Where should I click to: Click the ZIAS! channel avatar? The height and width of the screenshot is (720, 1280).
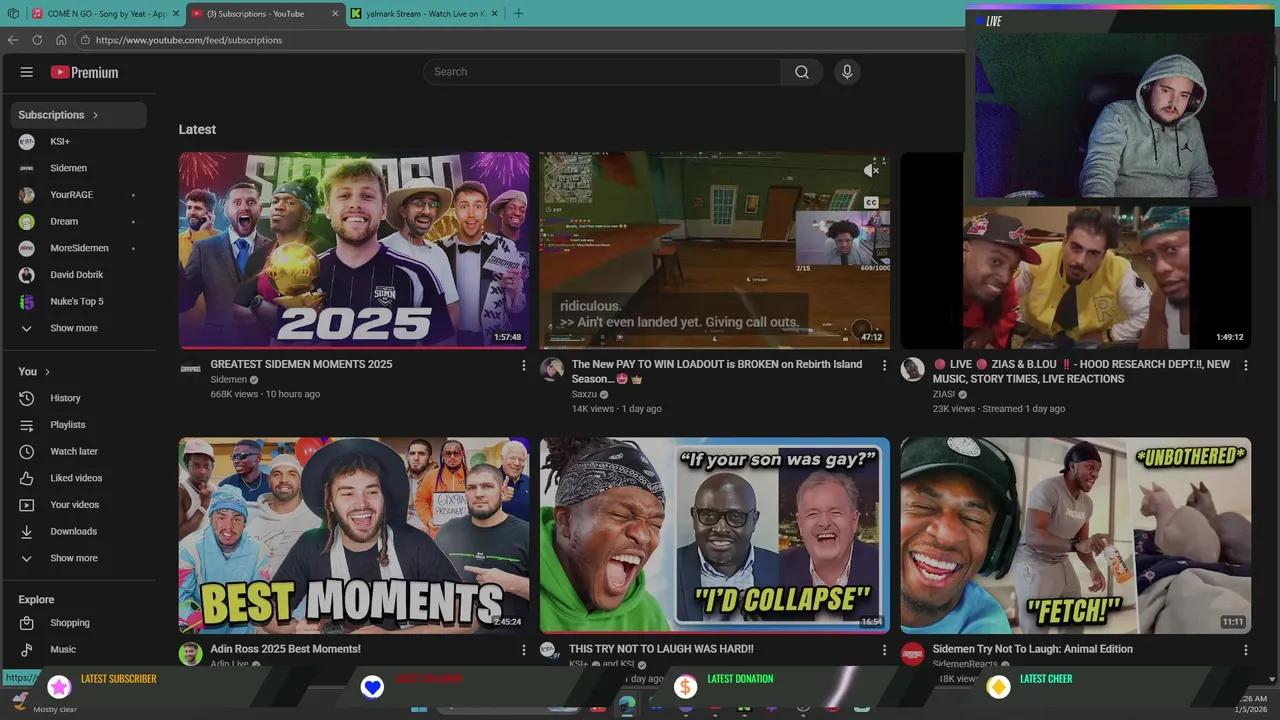[x=912, y=369]
